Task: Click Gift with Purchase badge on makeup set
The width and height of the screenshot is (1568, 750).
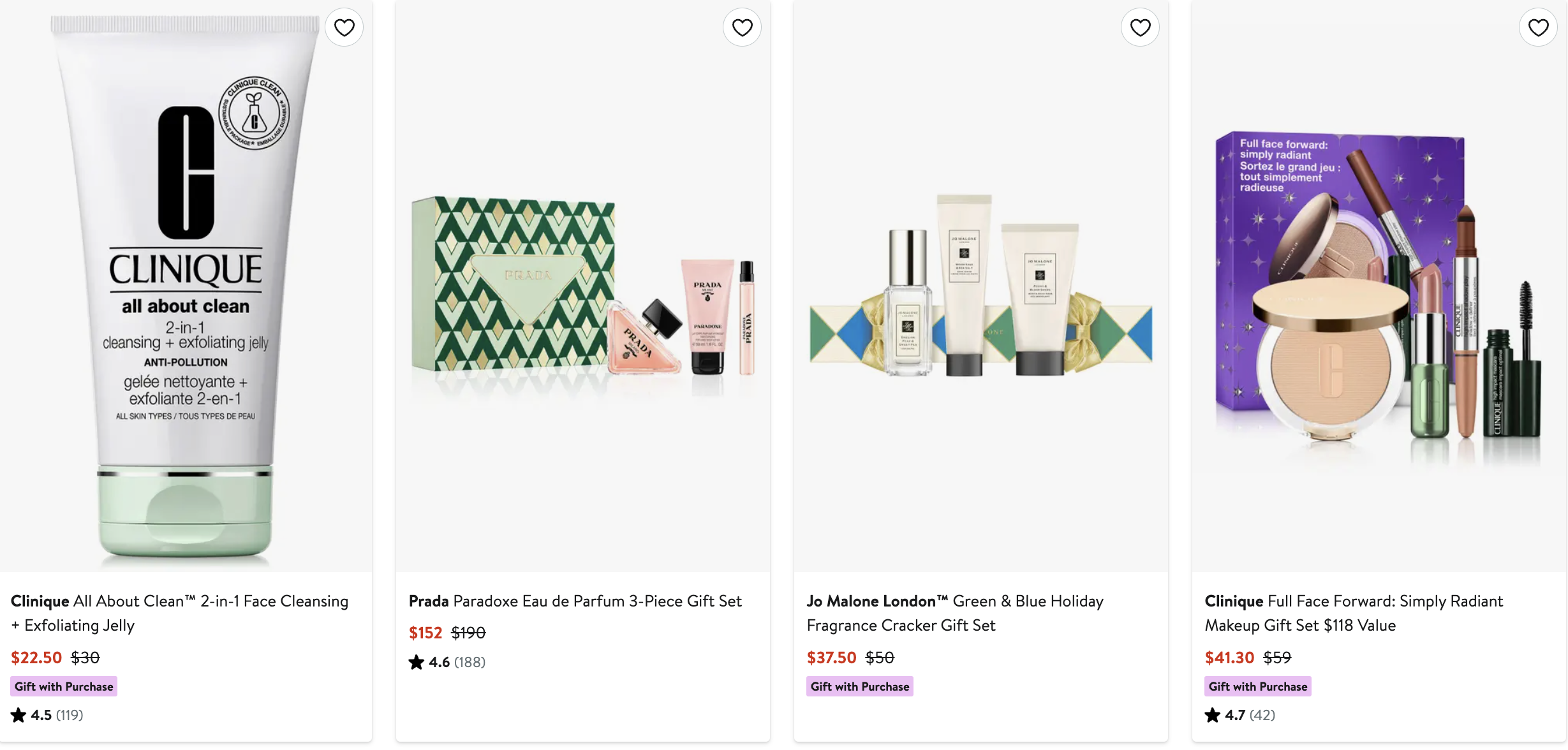Action: pyautogui.click(x=1257, y=686)
